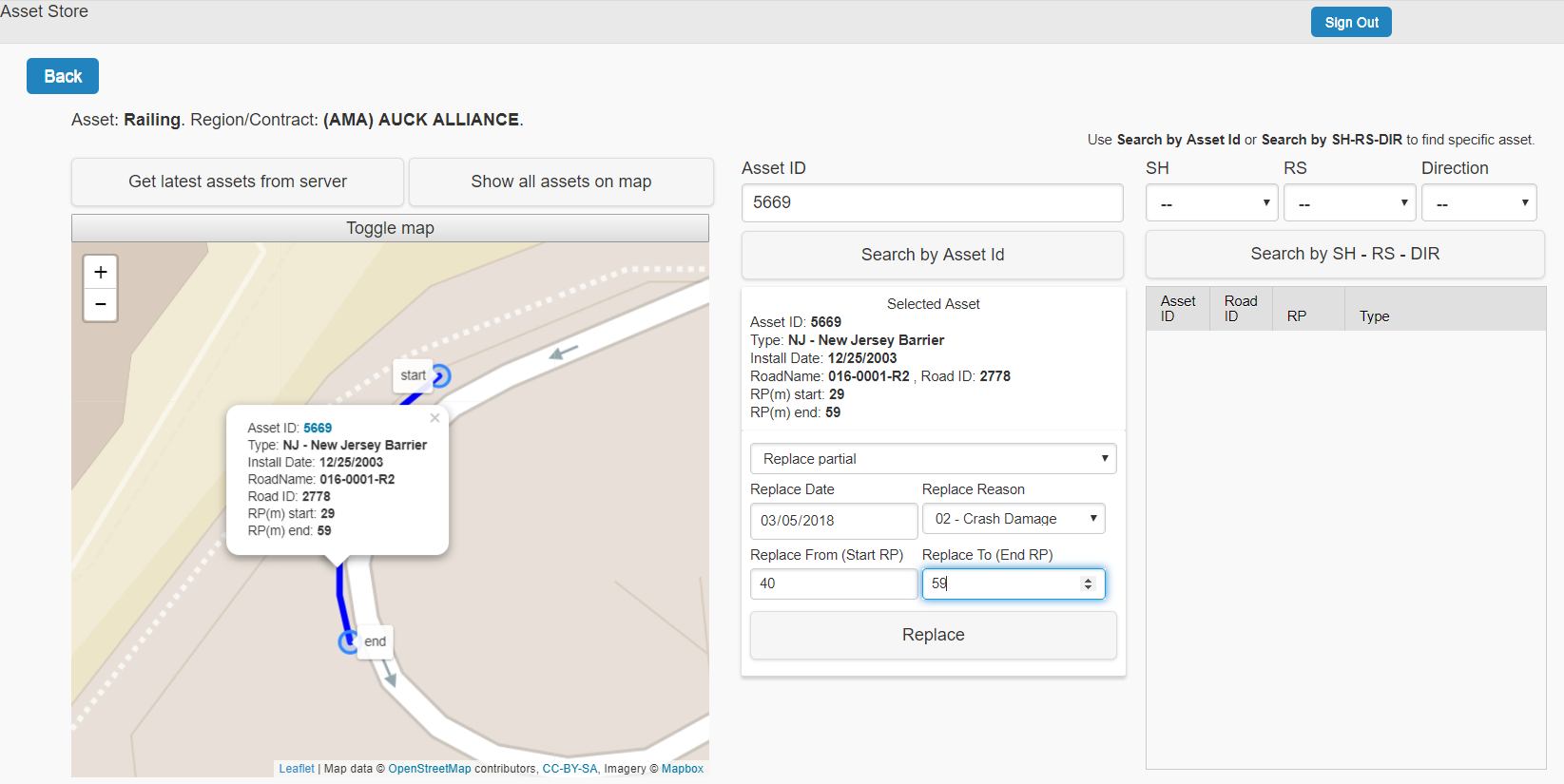Screen dimensions: 1564x784
Task: Open the SH dropdown
Action: (1211, 203)
